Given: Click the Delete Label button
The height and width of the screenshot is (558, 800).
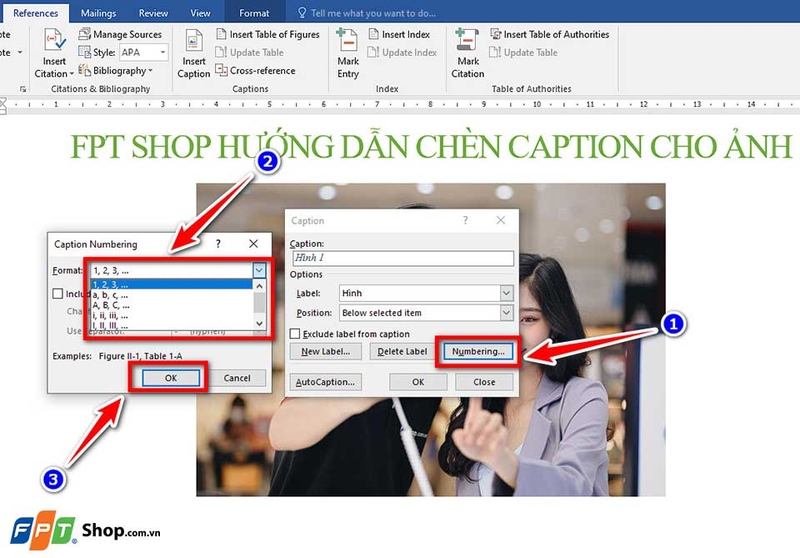Looking at the screenshot, I should pyautogui.click(x=402, y=351).
